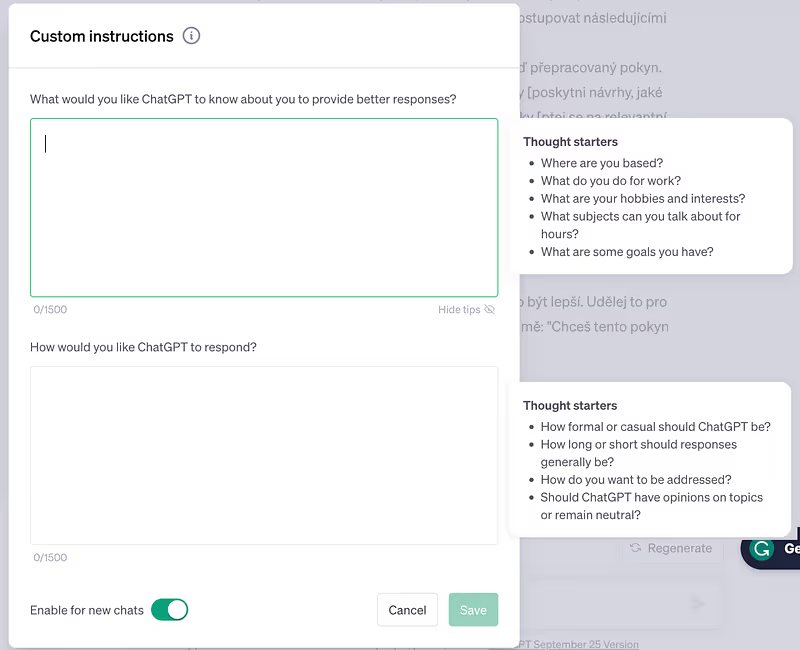
Task: Click the regenerate arrows icon
Action: (x=635, y=548)
